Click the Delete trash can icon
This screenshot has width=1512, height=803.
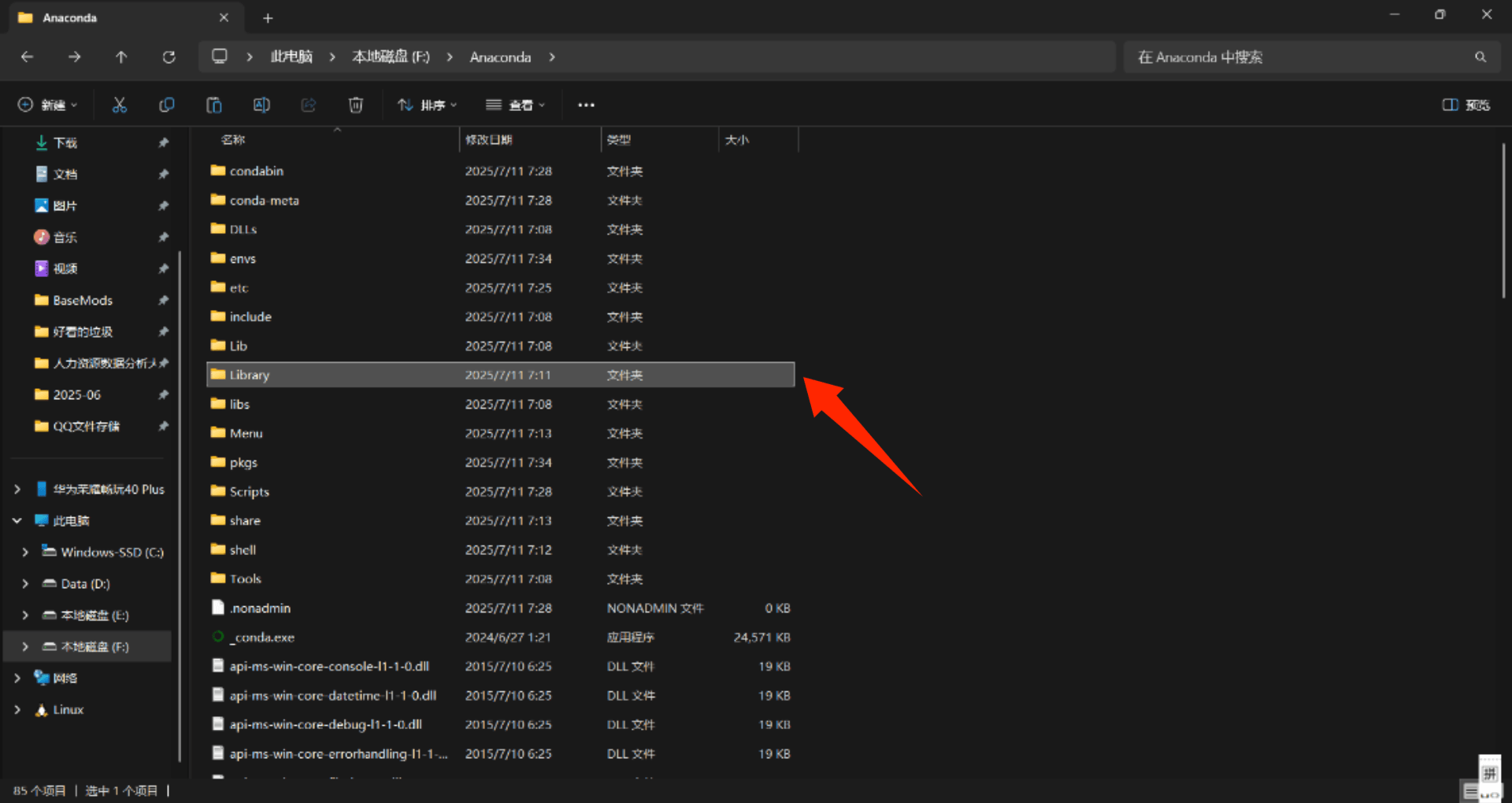click(356, 105)
